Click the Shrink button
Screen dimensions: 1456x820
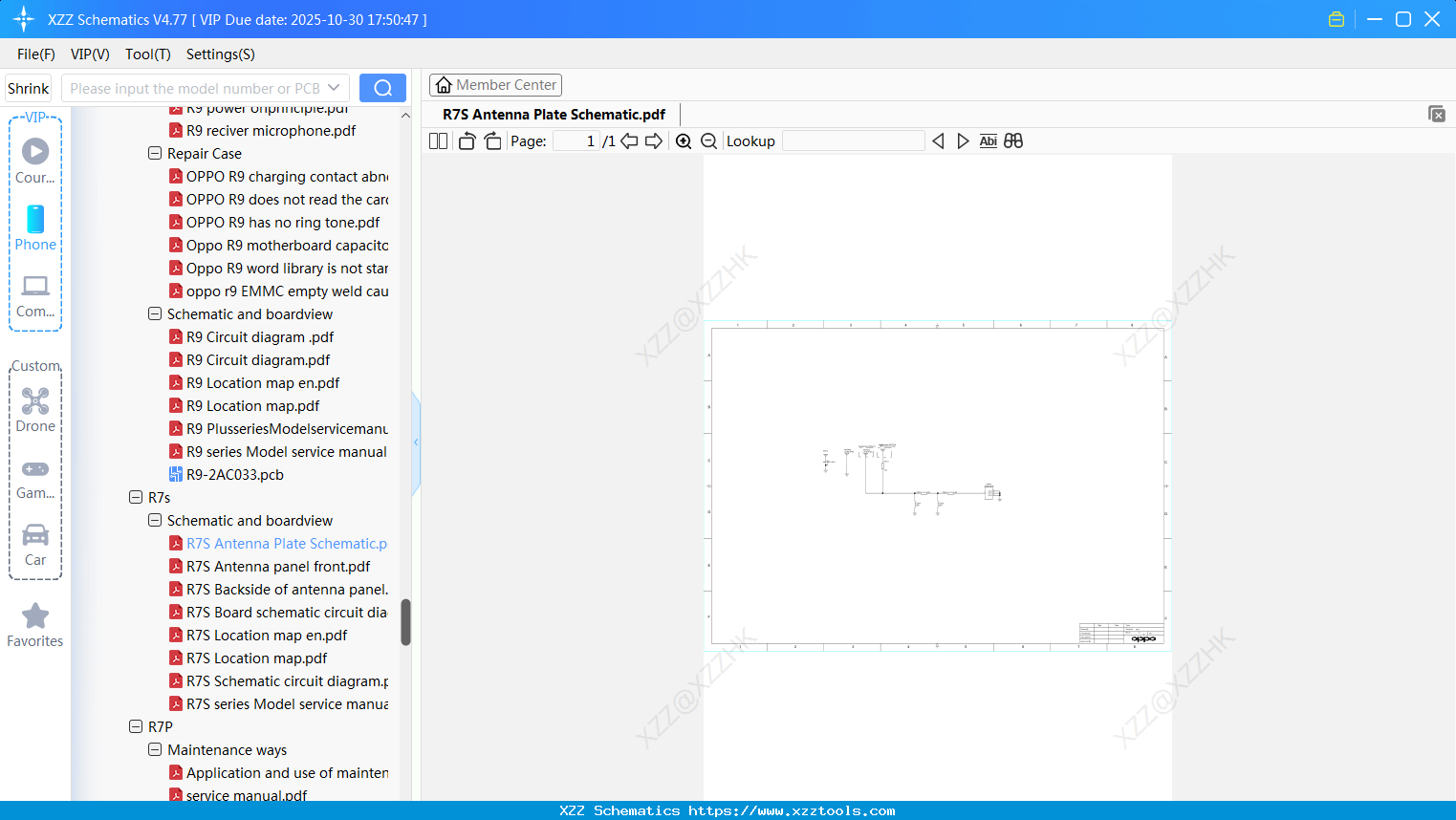29,88
